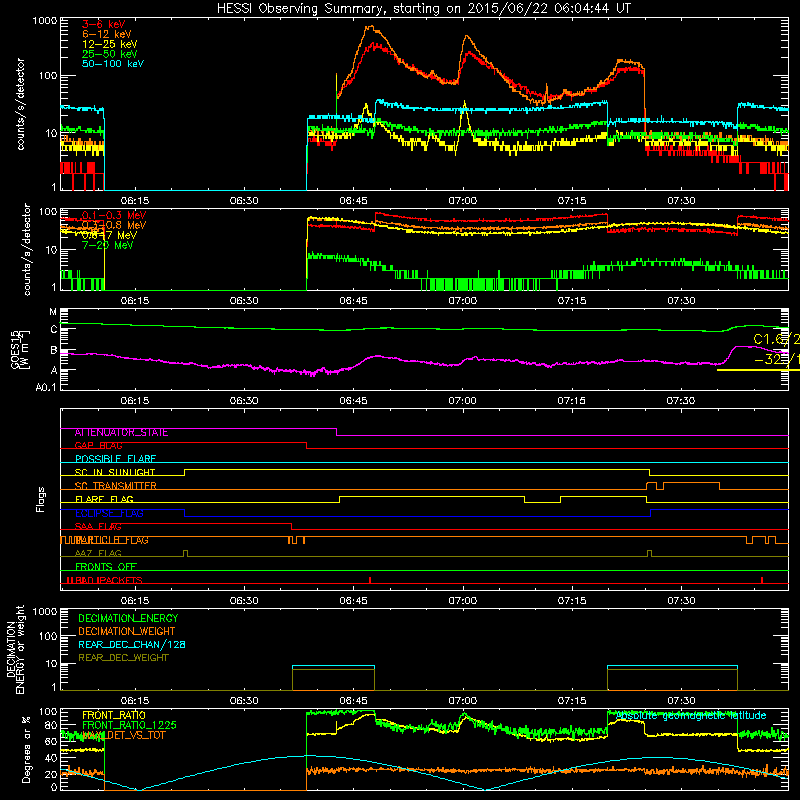Click the FRONT_RATIO_1225 legend label
800x800 pixels.
click(129, 725)
